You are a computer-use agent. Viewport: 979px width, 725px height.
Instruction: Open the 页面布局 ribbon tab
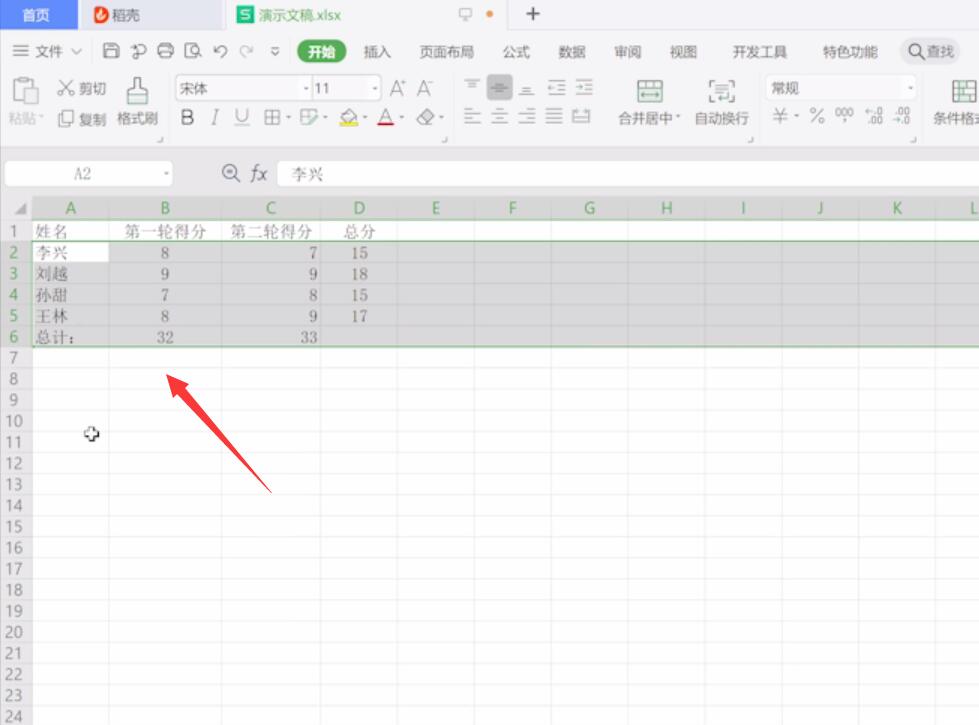[x=446, y=51]
